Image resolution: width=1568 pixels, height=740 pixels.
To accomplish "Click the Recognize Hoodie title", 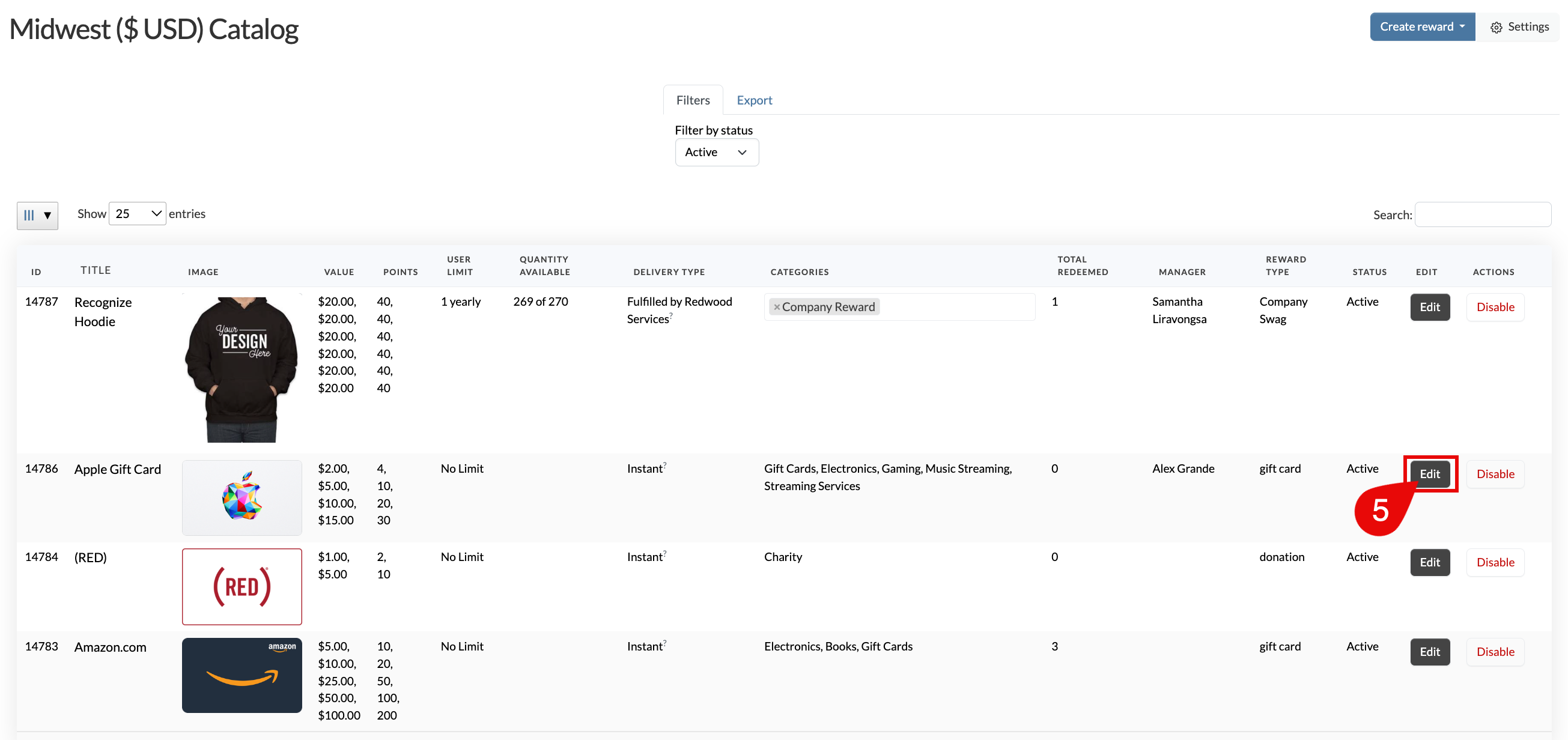I will (x=103, y=312).
